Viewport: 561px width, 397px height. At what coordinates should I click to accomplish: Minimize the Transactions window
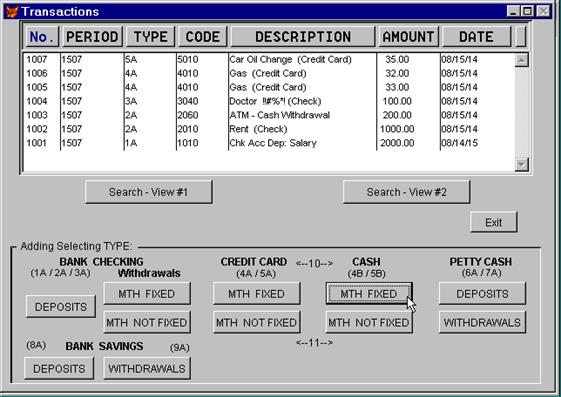[x=513, y=11]
